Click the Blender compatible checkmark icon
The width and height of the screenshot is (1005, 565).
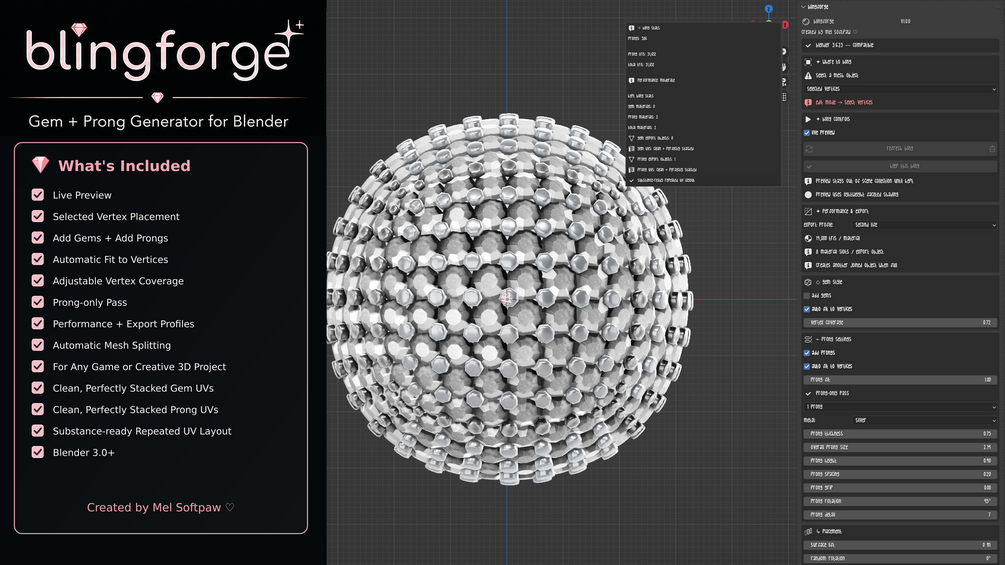808,45
